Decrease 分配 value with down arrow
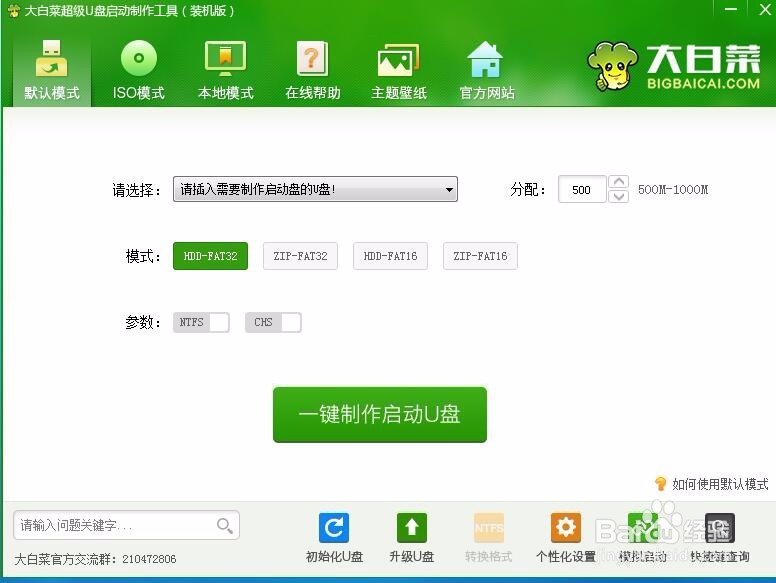Image resolution: width=776 pixels, height=583 pixels. point(619,196)
